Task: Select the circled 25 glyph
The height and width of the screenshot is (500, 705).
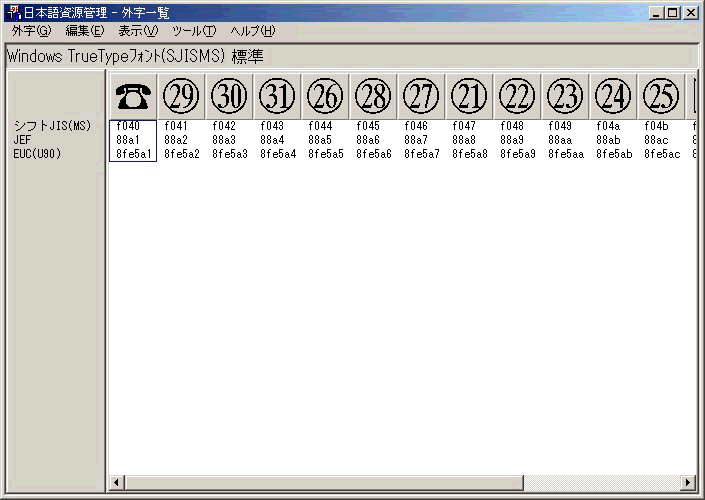Action: 661,96
